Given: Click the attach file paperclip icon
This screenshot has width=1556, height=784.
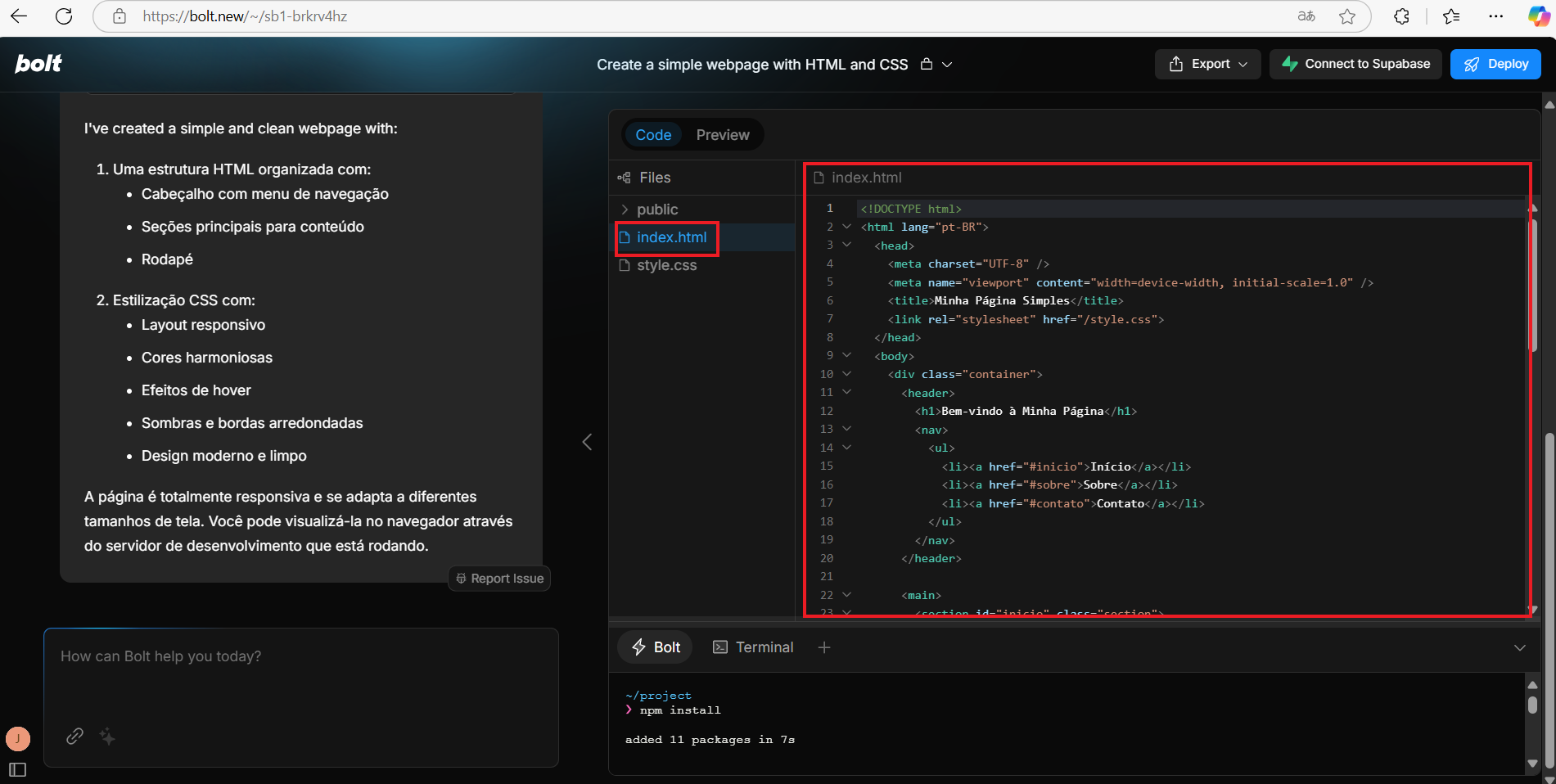Looking at the screenshot, I should coord(74,736).
